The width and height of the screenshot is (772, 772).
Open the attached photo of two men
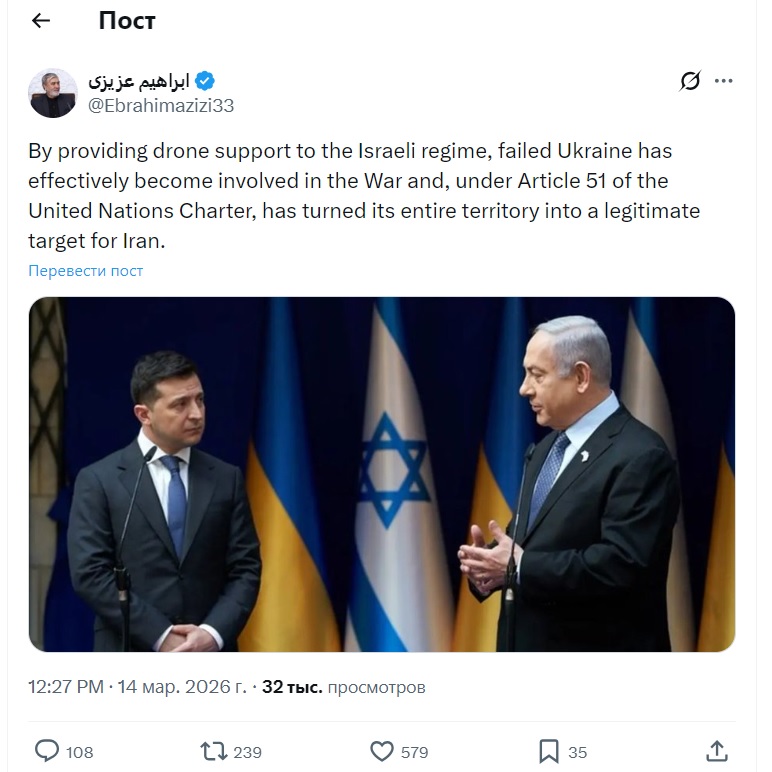pyautogui.click(x=381, y=474)
